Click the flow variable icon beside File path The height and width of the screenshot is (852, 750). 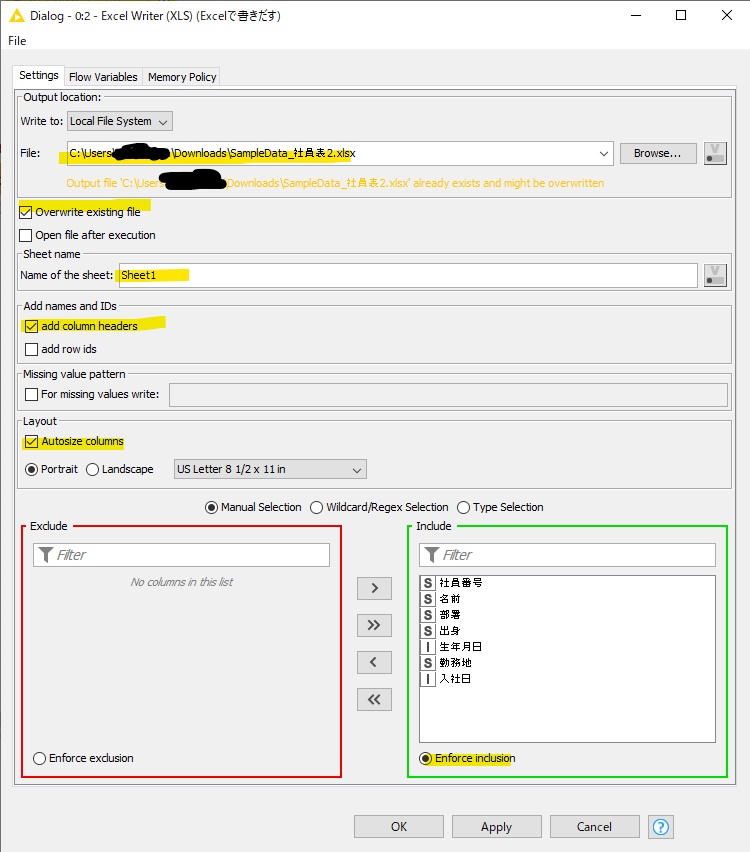tap(715, 153)
